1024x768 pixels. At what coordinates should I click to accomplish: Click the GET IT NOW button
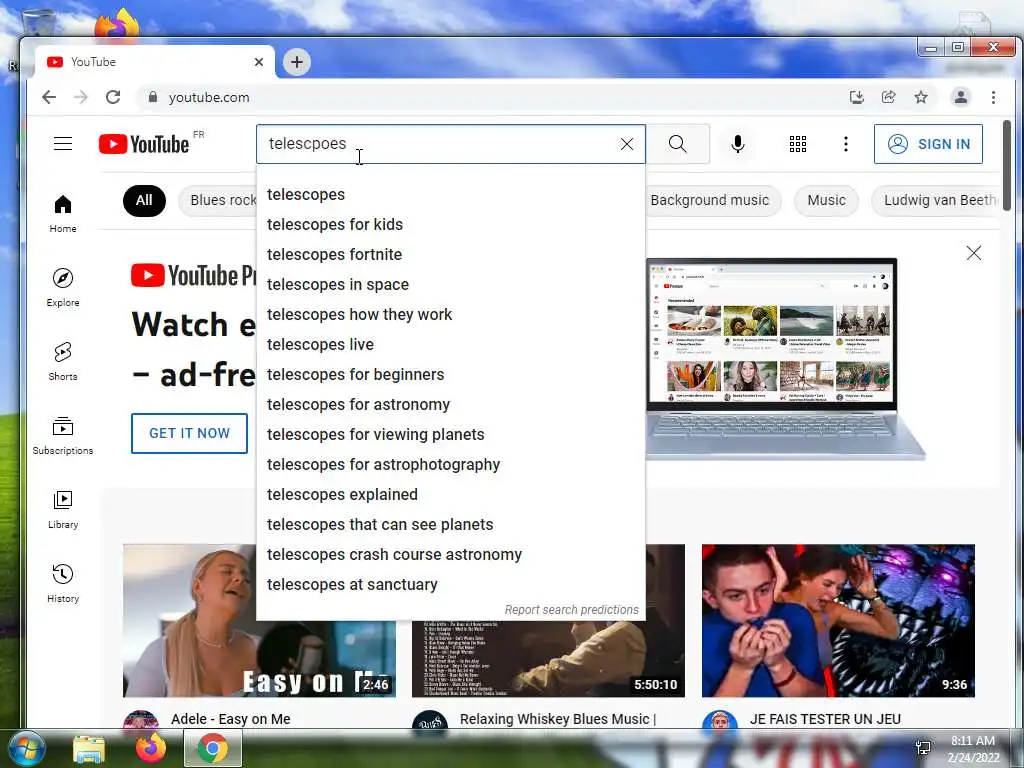click(189, 434)
